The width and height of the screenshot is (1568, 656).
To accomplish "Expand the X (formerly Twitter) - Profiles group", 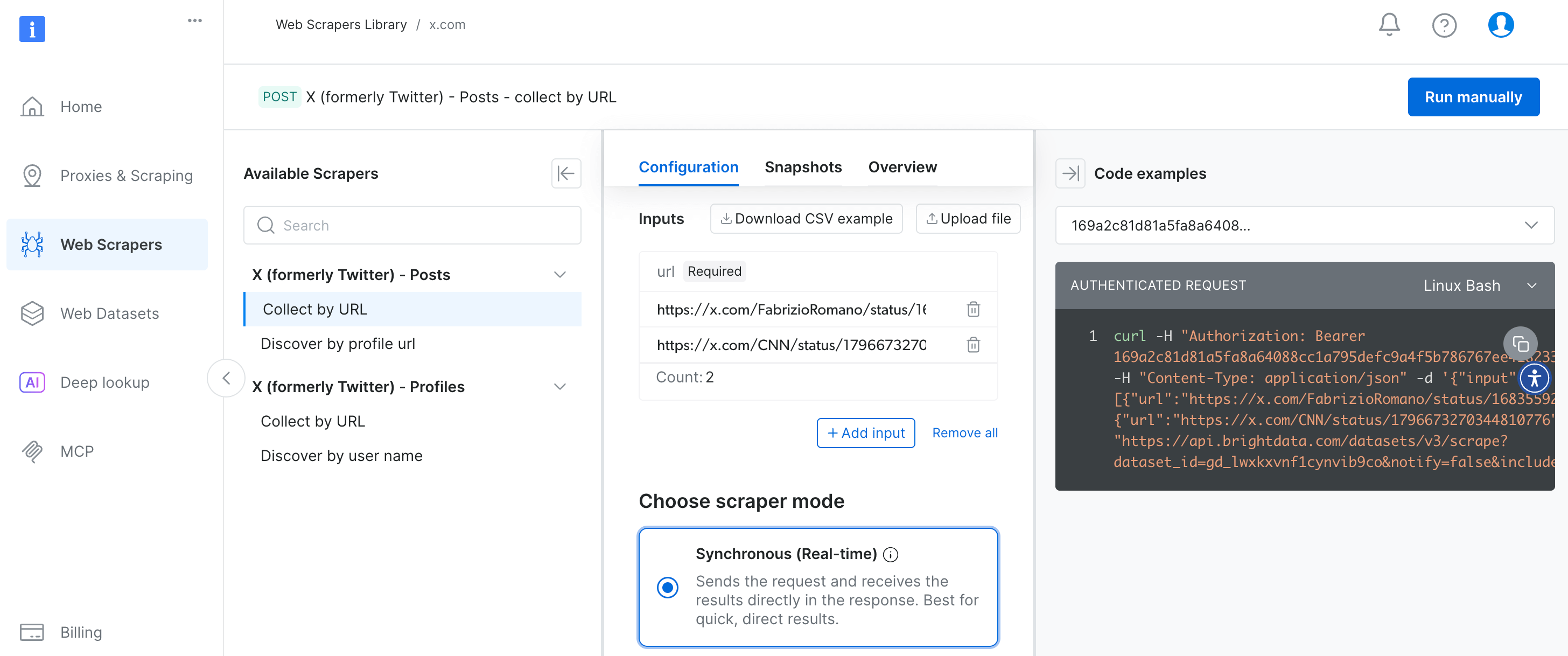I will tap(560, 386).
